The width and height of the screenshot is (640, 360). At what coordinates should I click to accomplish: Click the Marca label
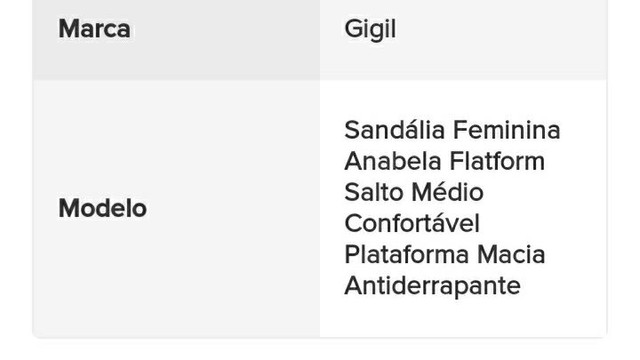94,29
